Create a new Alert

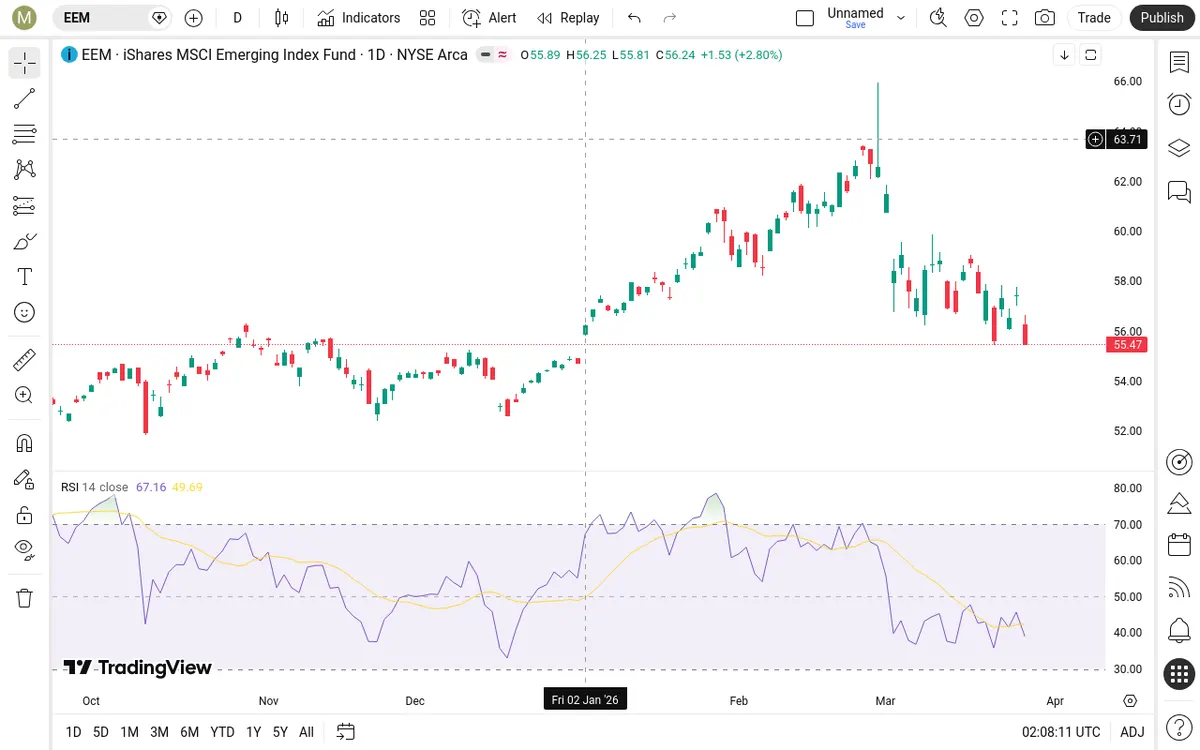point(489,18)
